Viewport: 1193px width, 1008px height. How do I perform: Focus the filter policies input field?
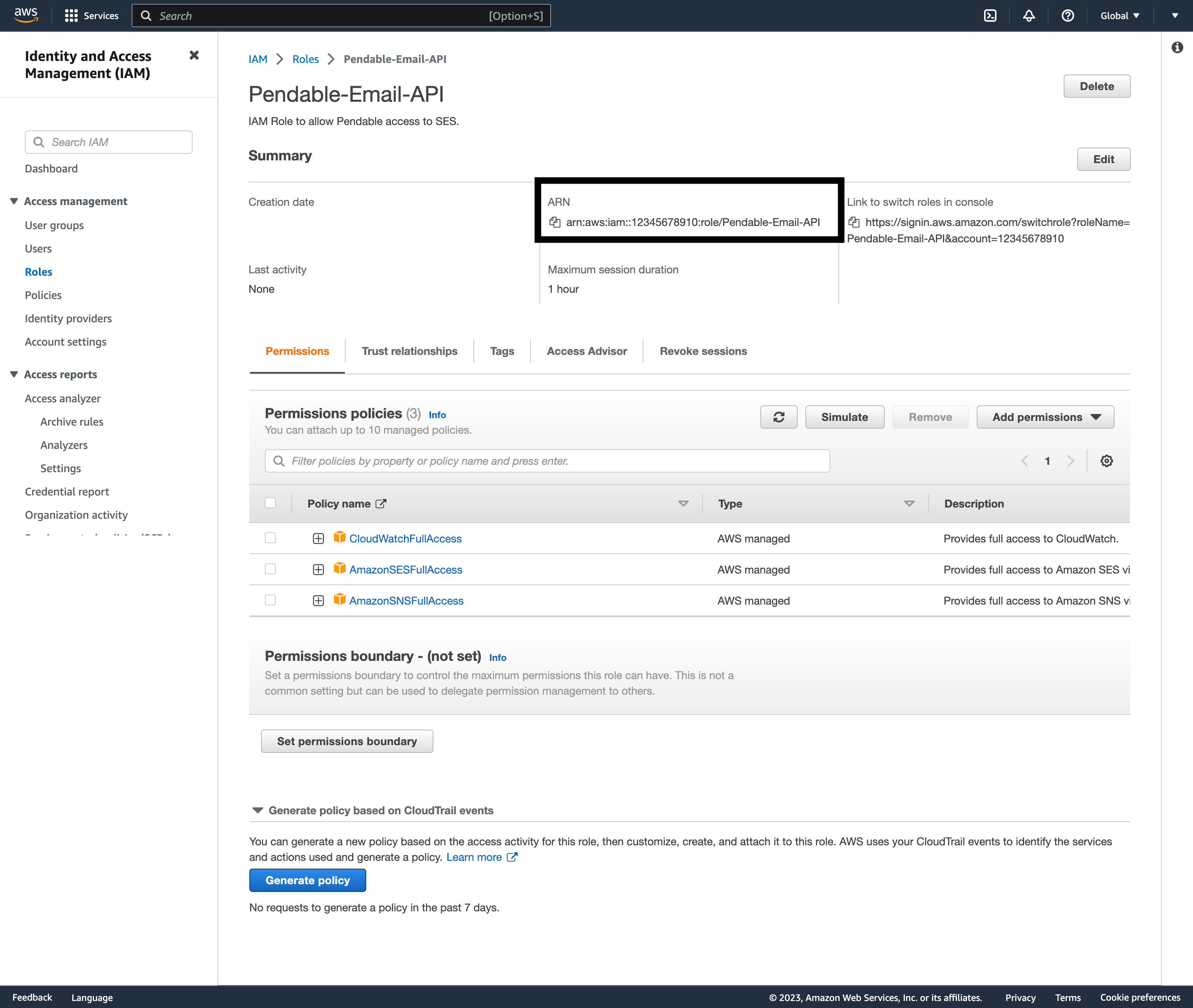(547, 461)
